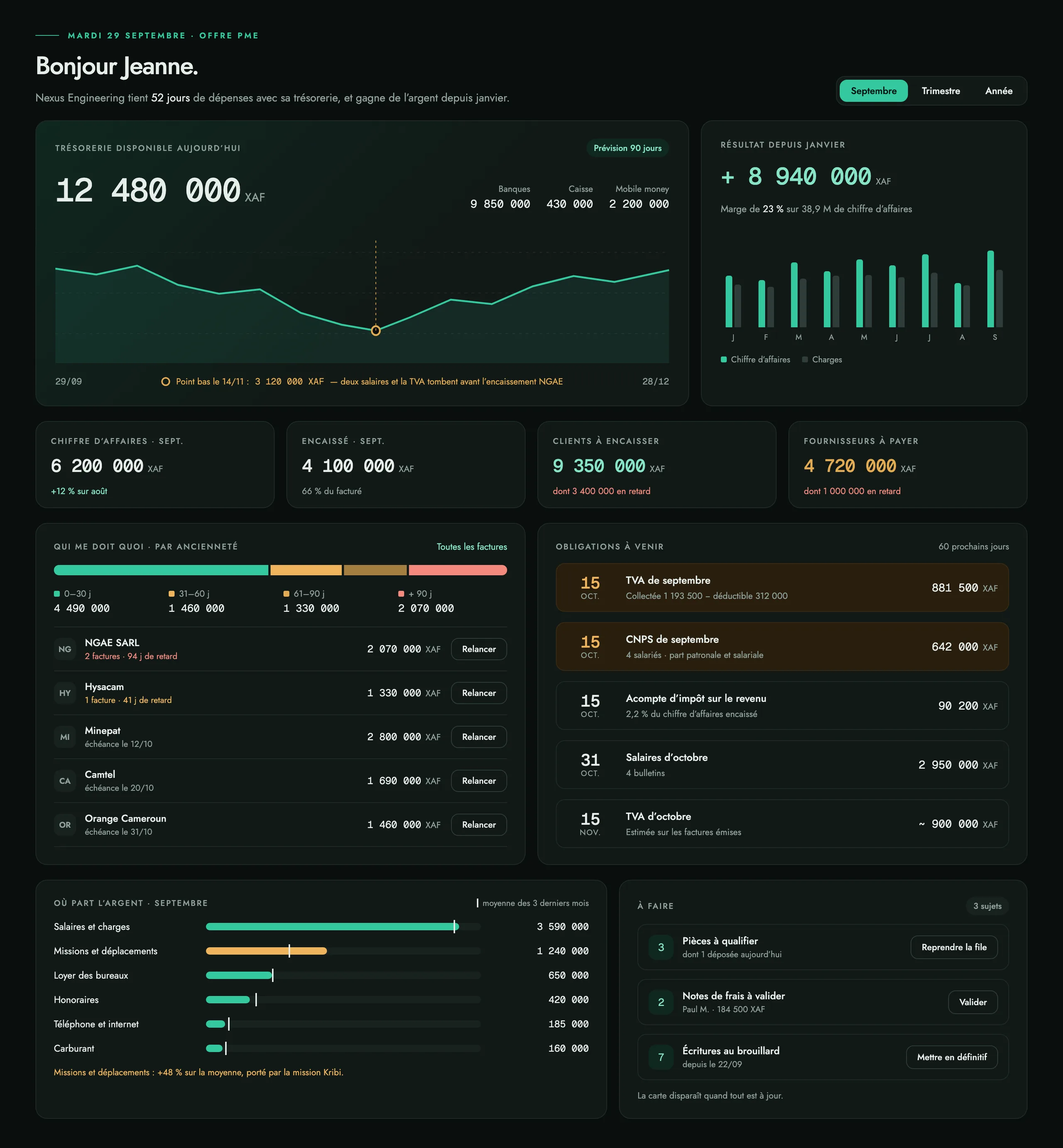1063x1148 pixels.
Task: Open the TVA de septembre obligation row
Action: (x=782, y=587)
